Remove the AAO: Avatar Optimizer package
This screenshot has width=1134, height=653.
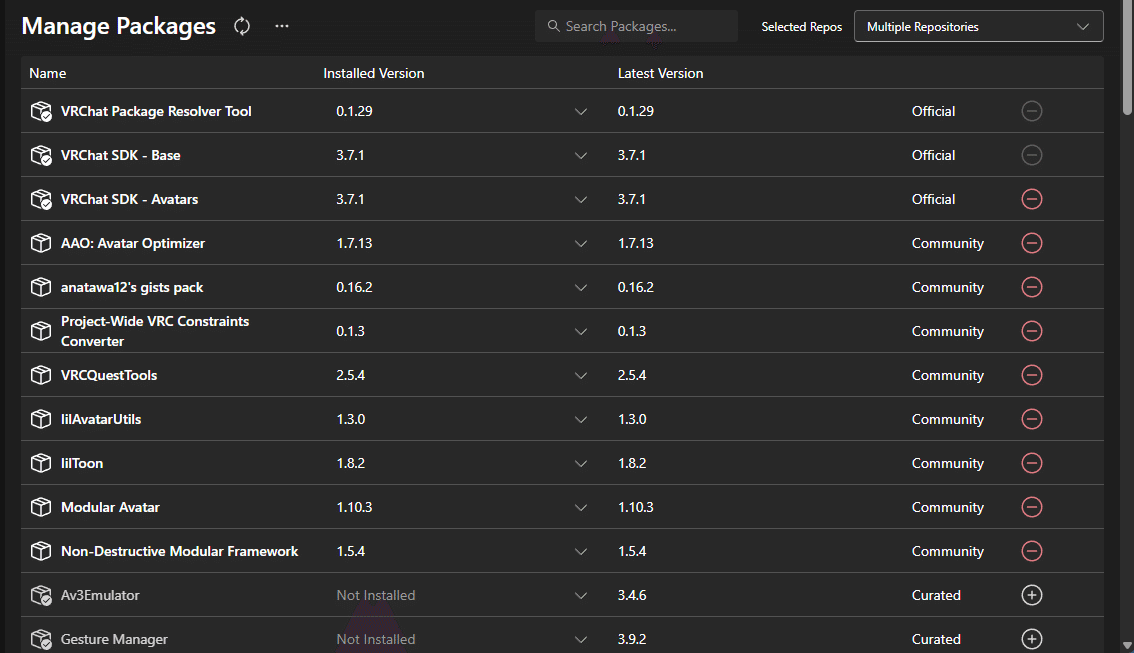click(1032, 243)
